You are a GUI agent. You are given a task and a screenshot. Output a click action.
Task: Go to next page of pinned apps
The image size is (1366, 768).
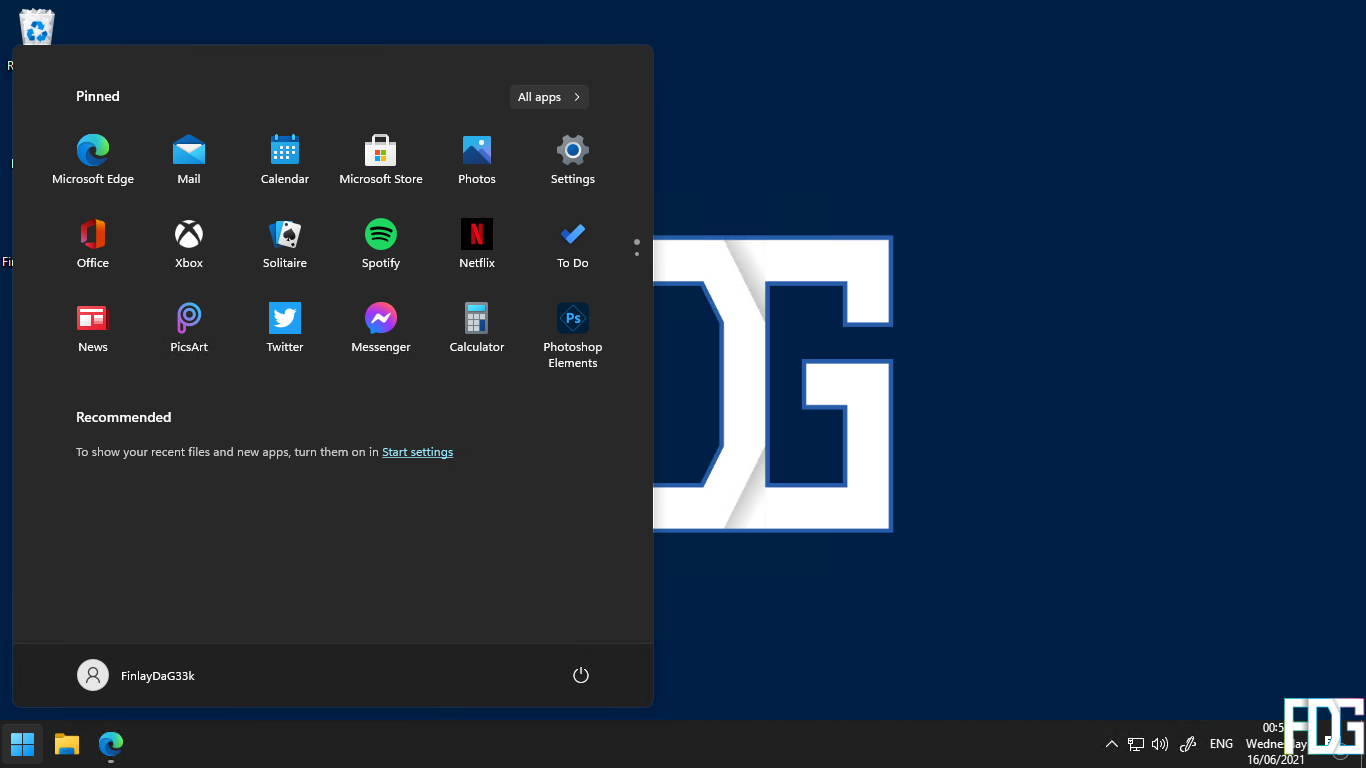[x=637, y=254]
